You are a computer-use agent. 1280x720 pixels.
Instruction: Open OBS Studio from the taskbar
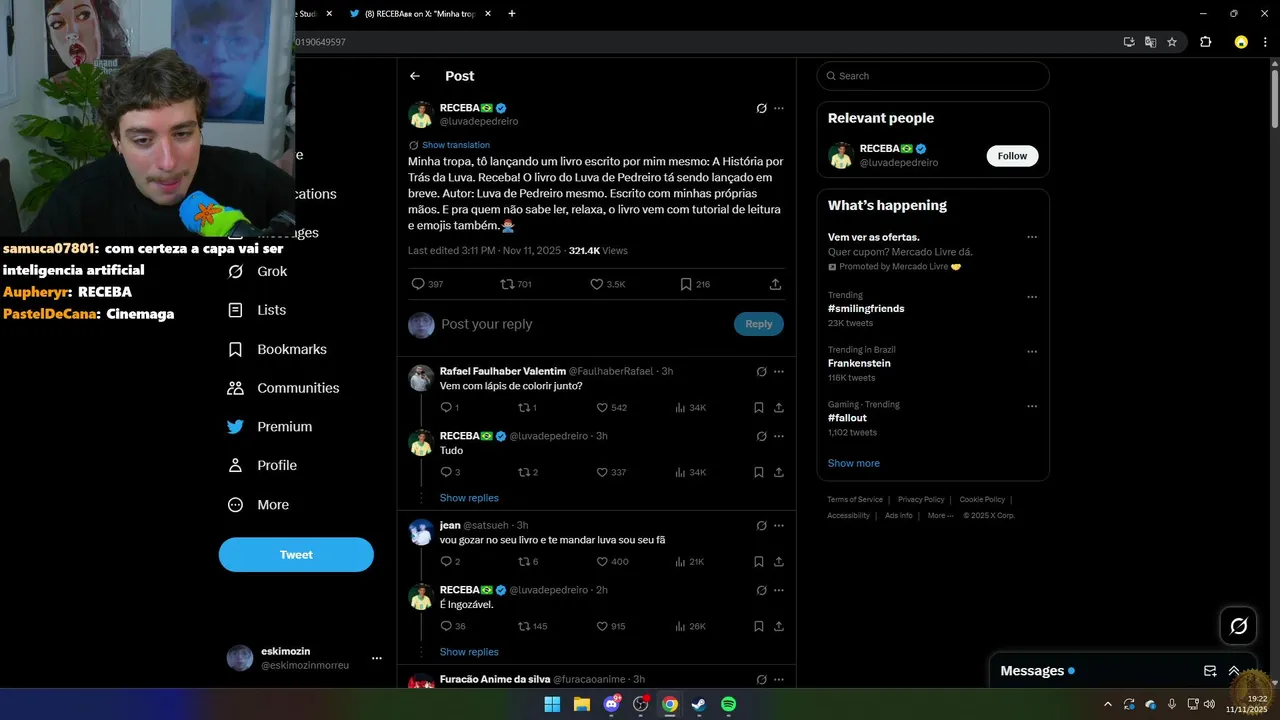(641, 704)
